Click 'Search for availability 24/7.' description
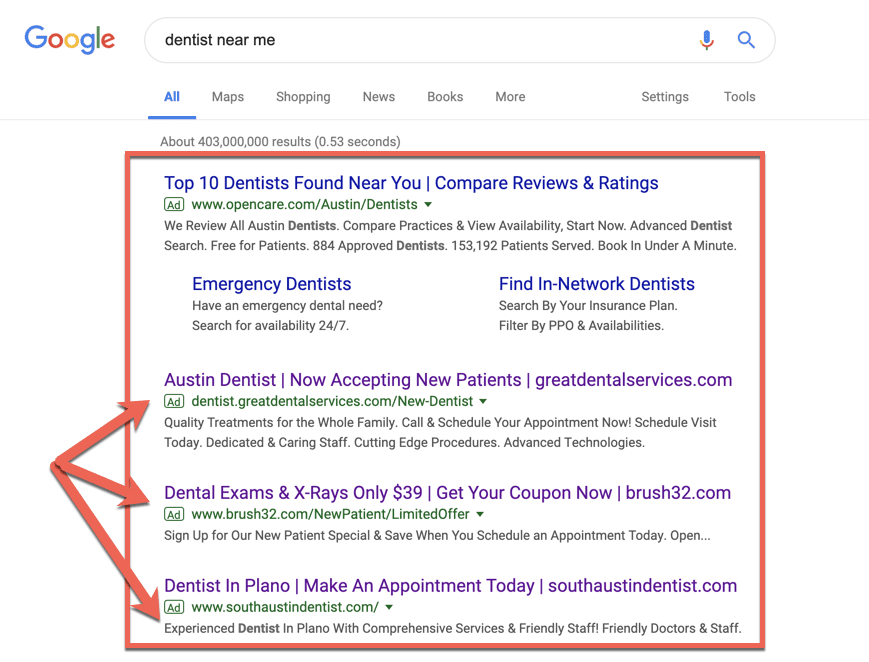Screen dimensions: 869x662 [270, 325]
